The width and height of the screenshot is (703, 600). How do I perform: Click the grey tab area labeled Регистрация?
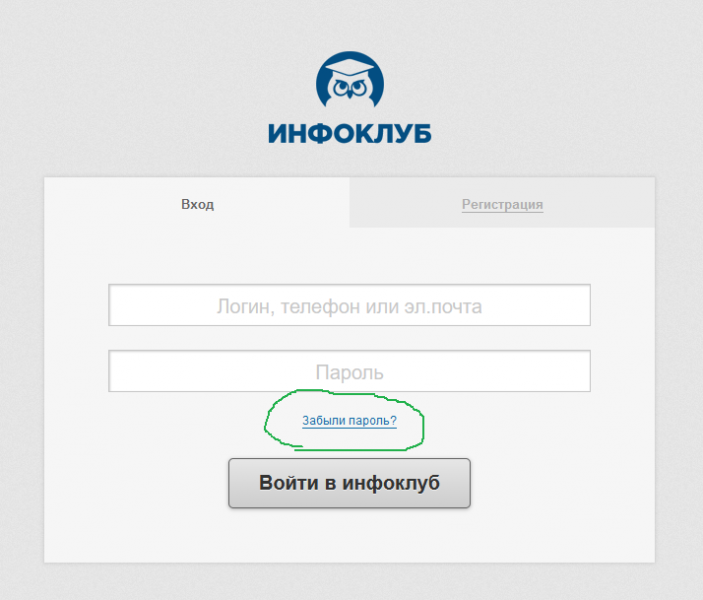(502, 202)
